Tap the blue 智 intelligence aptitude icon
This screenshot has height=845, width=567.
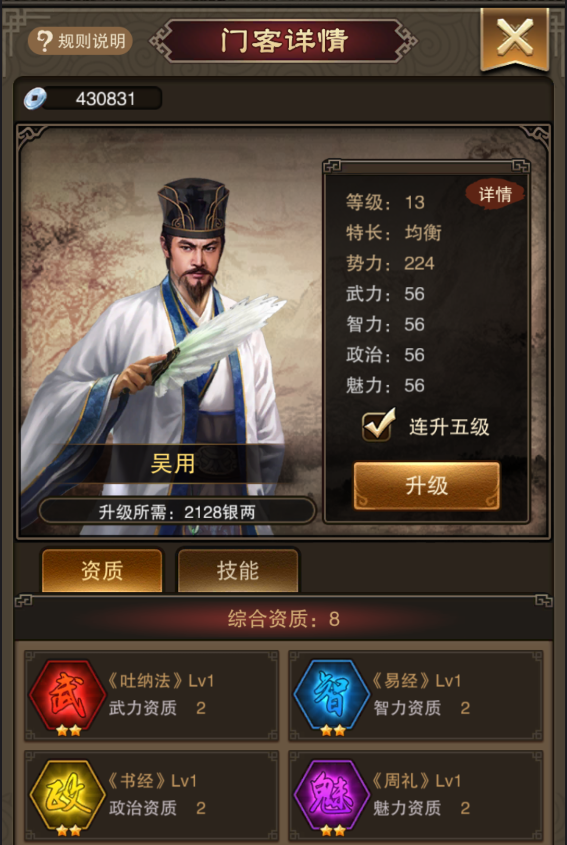coord(332,695)
